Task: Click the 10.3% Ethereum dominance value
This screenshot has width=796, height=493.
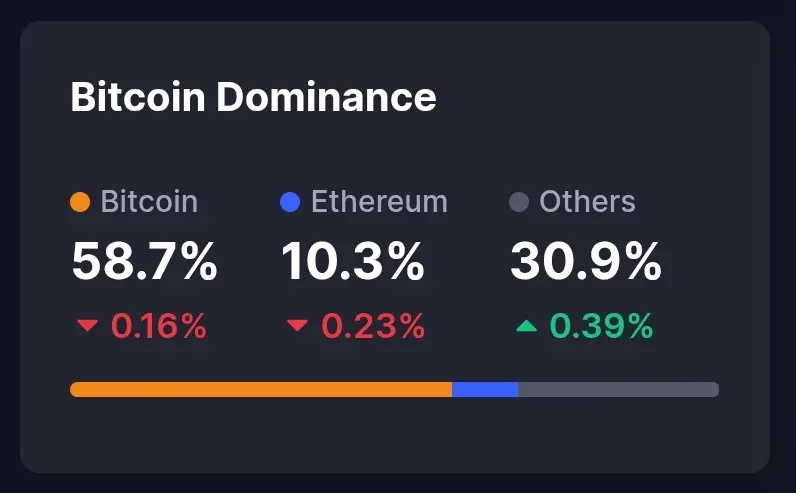Action: click(353, 262)
